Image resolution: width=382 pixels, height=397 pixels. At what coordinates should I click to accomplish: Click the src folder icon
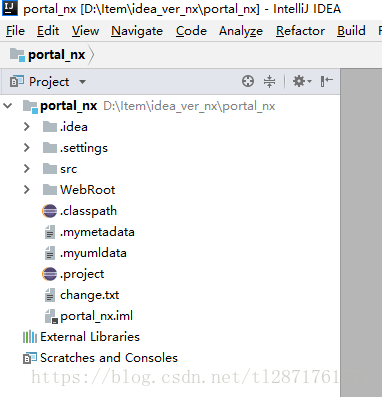tap(50, 169)
